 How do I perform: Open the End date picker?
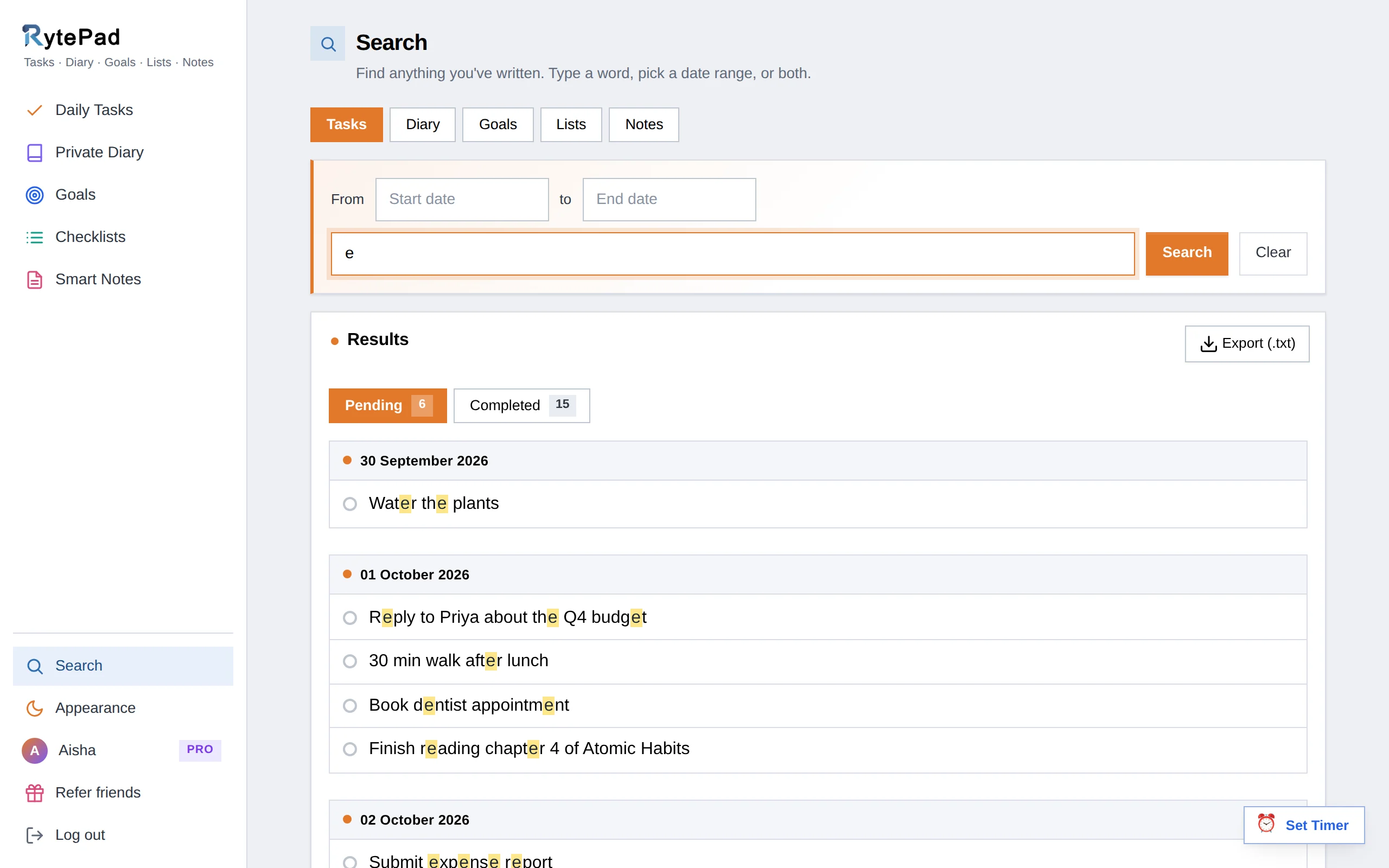[669, 199]
